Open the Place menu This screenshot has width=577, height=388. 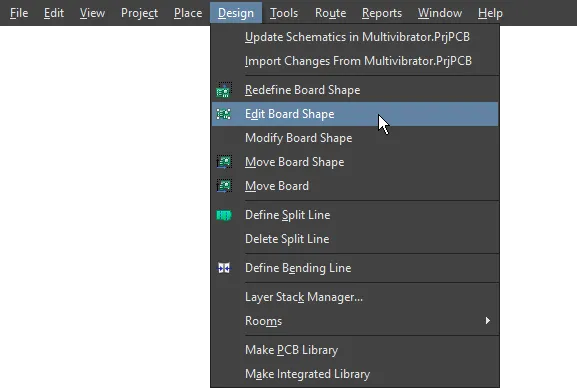click(x=188, y=13)
